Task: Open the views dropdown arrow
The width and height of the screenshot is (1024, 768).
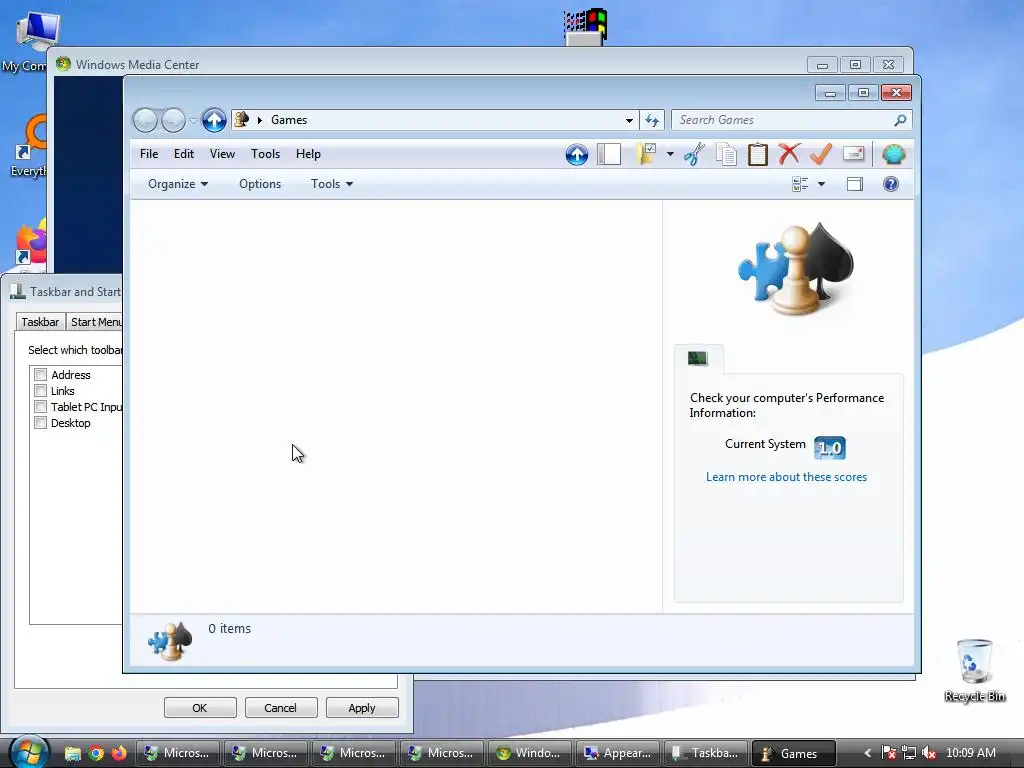Action: 822,184
